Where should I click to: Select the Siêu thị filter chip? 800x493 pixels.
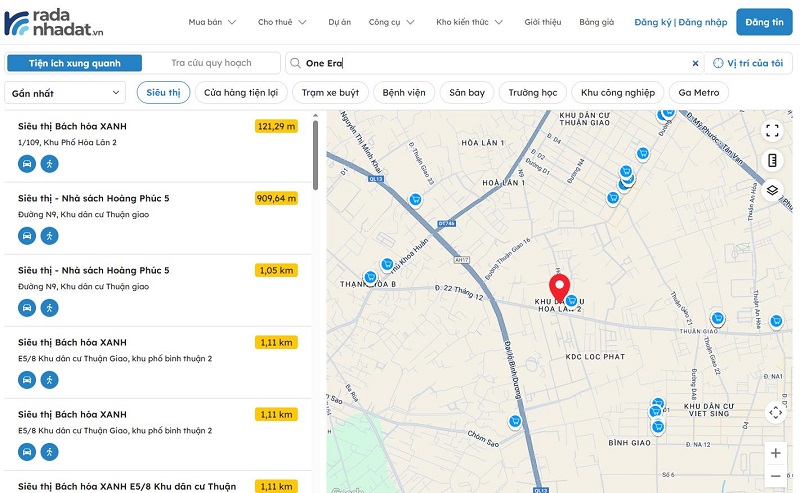point(163,93)
